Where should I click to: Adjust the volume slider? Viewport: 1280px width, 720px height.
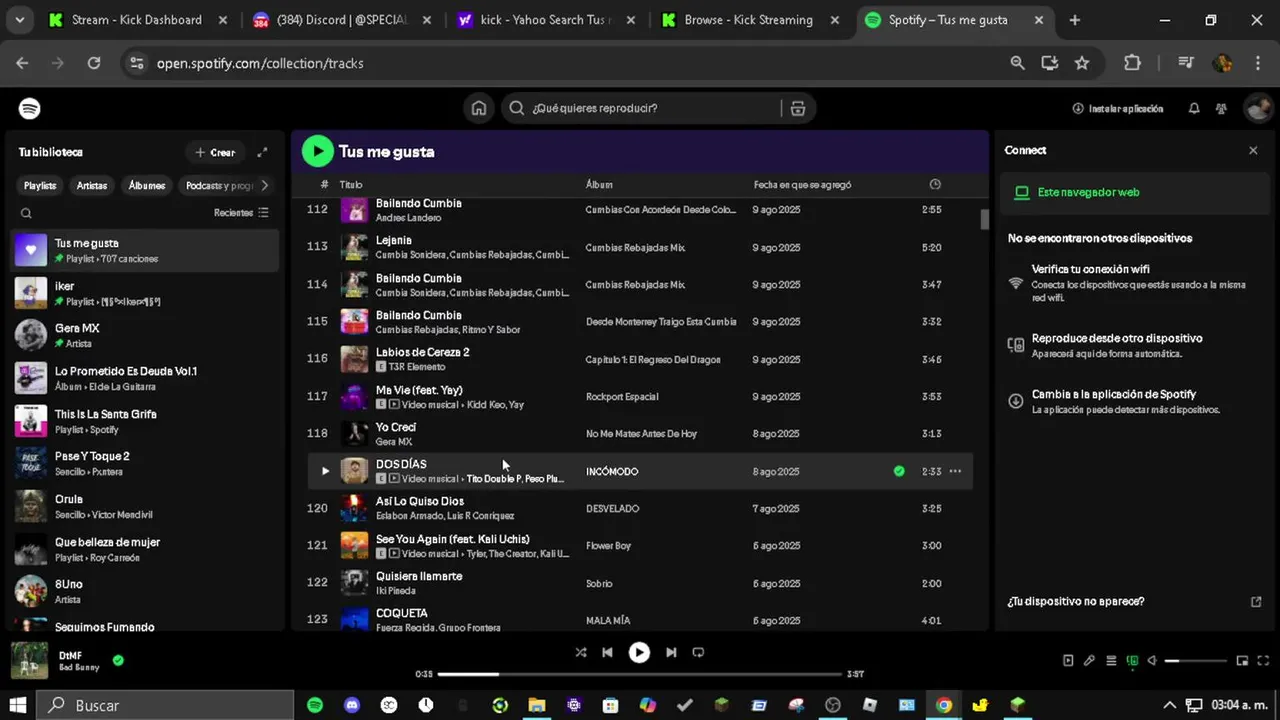(x=1196, y=661)
